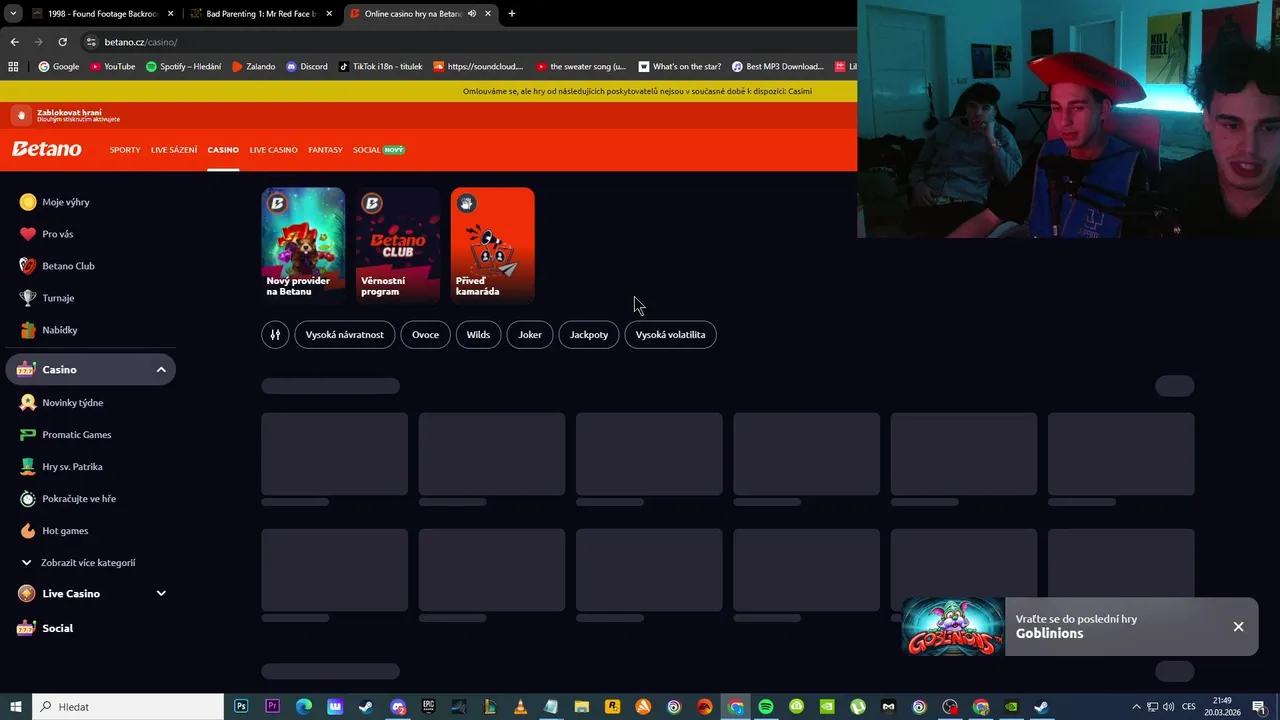The height and width of the screenshot is (720, 1280).
Task: Go back in browser history
Action: coord(14,42)
